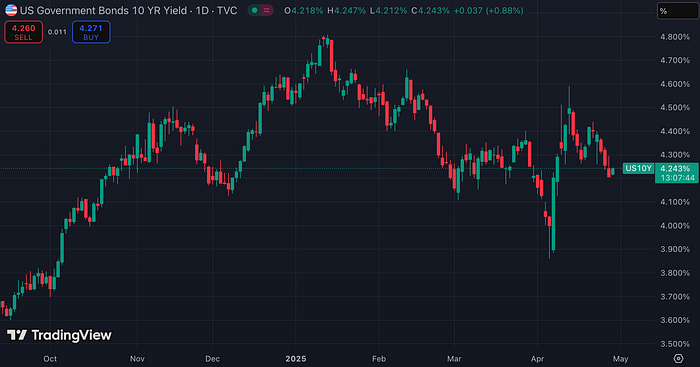
Task: Click the Mar label on time axis
Action: point(454,359)
